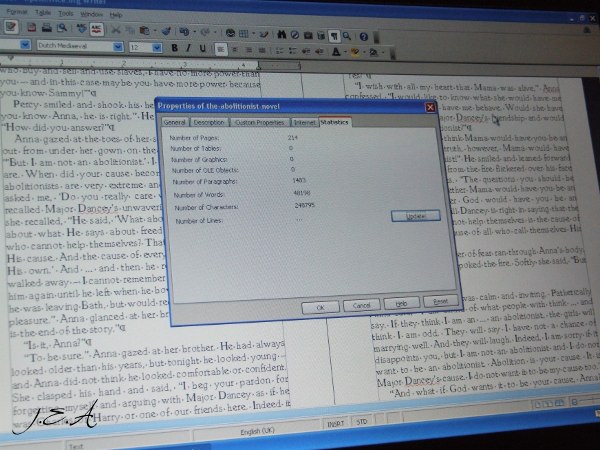Image resolution: width=600 pixels, height=450 pixels.
Task: Click the Cut scissors icon
Action: click(115, 30)
